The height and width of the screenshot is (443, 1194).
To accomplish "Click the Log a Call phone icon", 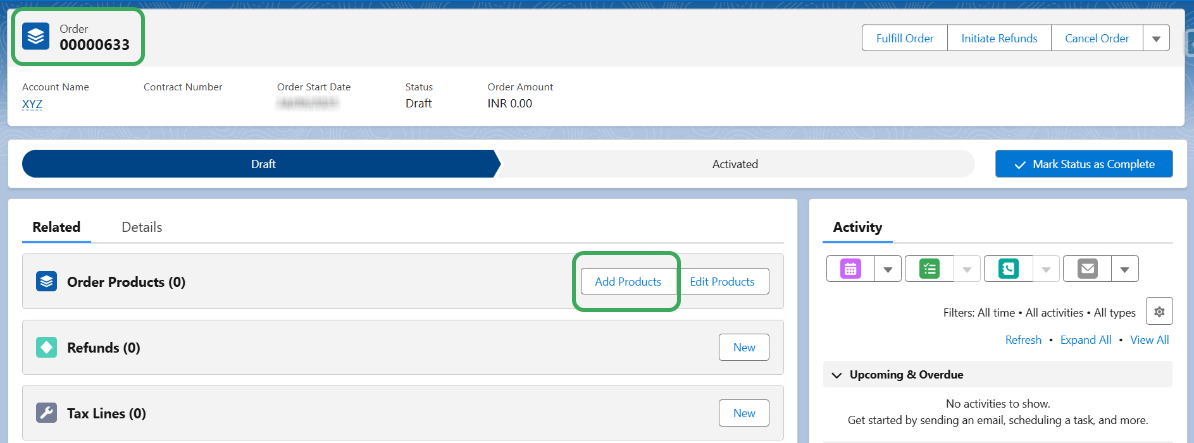I will pyautogui.click(x=1009, y=268).
